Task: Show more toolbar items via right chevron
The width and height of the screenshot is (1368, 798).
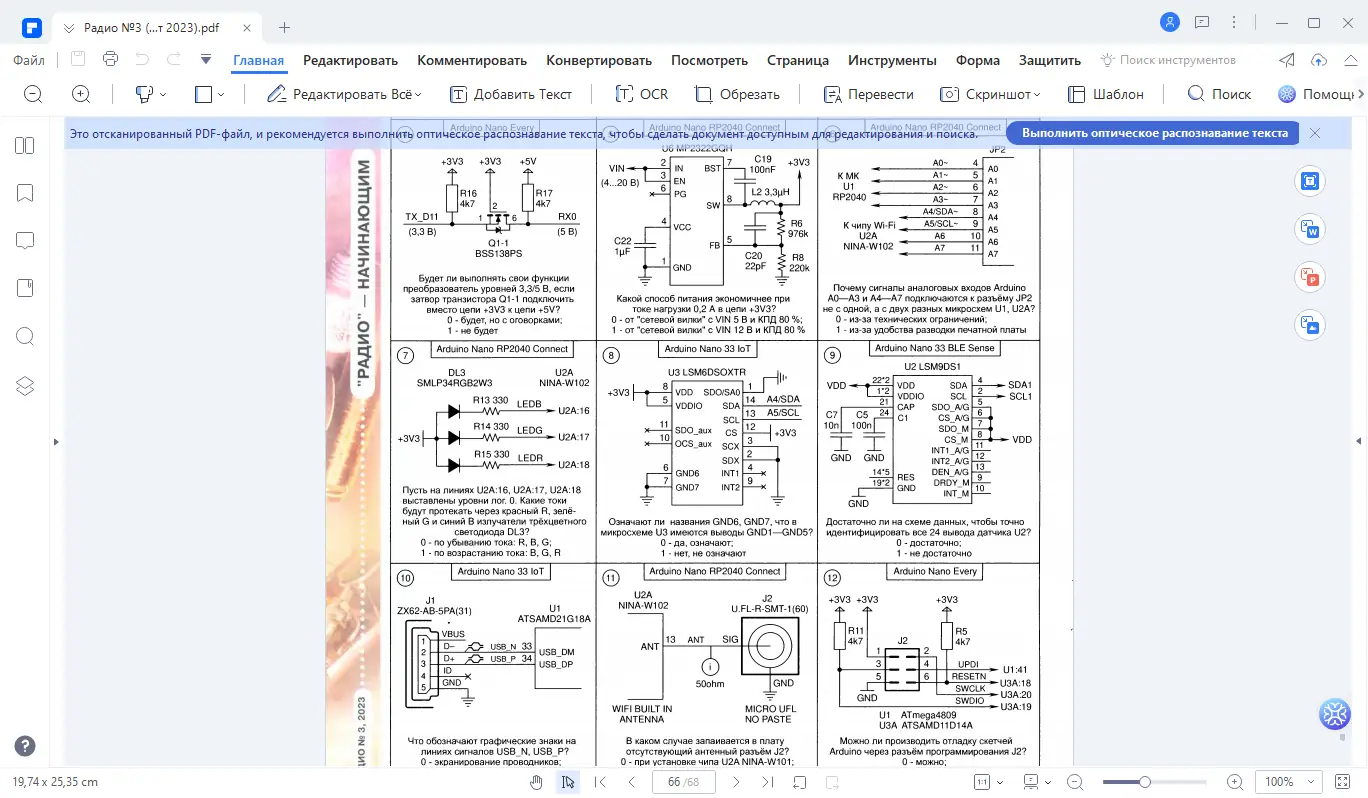Action: coord(1359,94)
